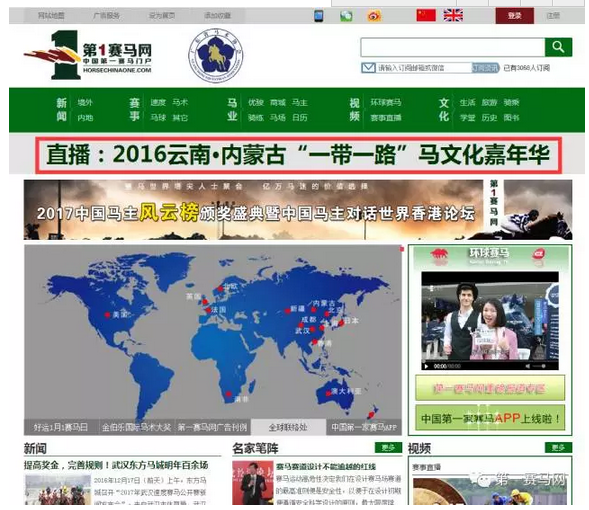This screenshot has width=589, height=510.
Task: Click the mobile phone icon
Action: click(319, 16)
